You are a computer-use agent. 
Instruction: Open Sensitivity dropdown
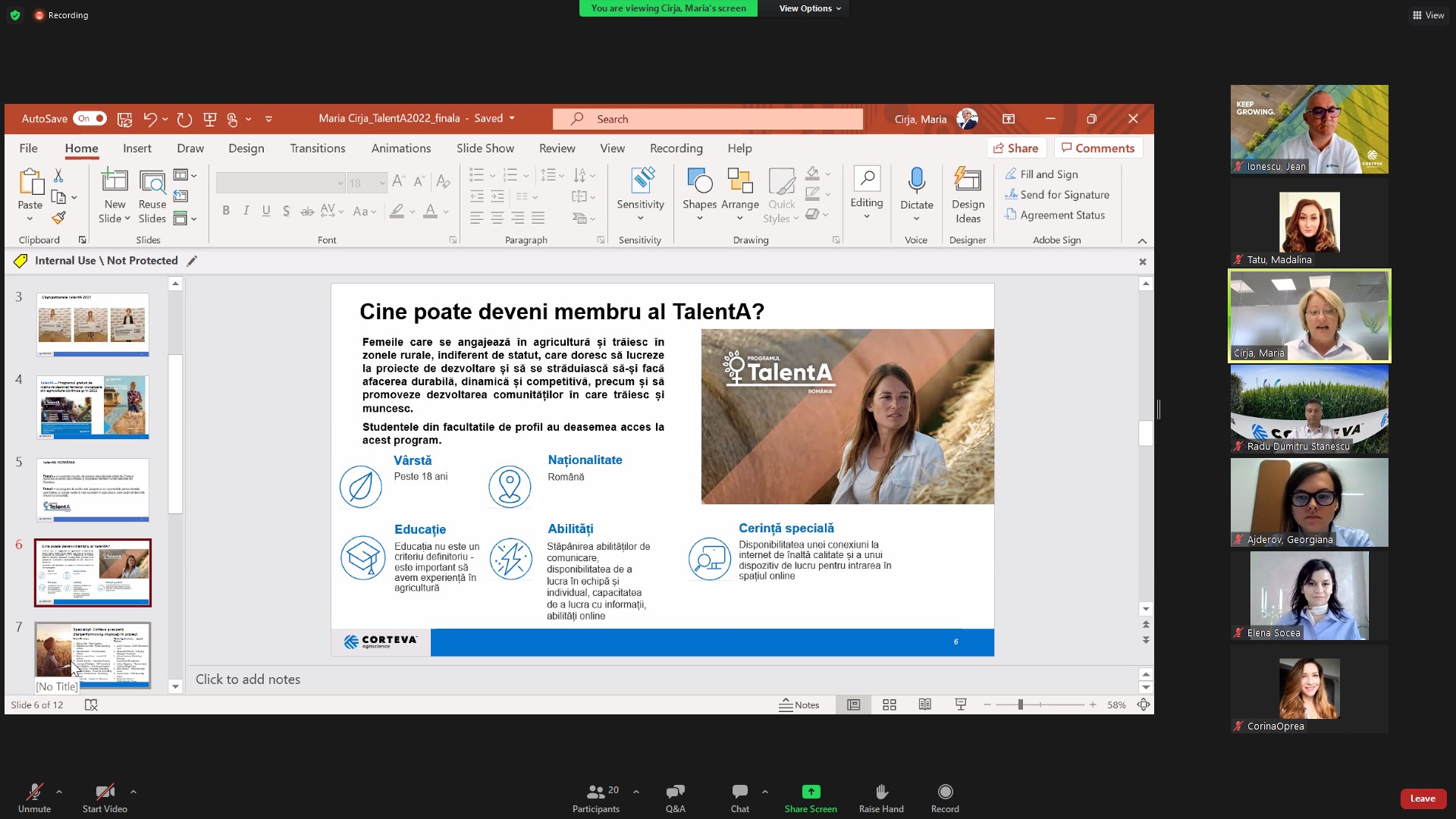point(640,195)
